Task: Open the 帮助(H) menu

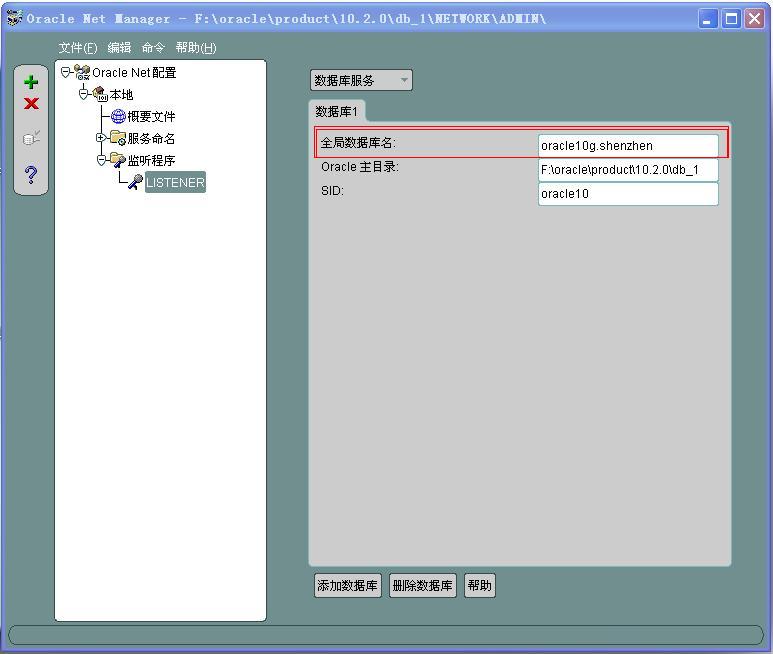Action: [196, 48]
